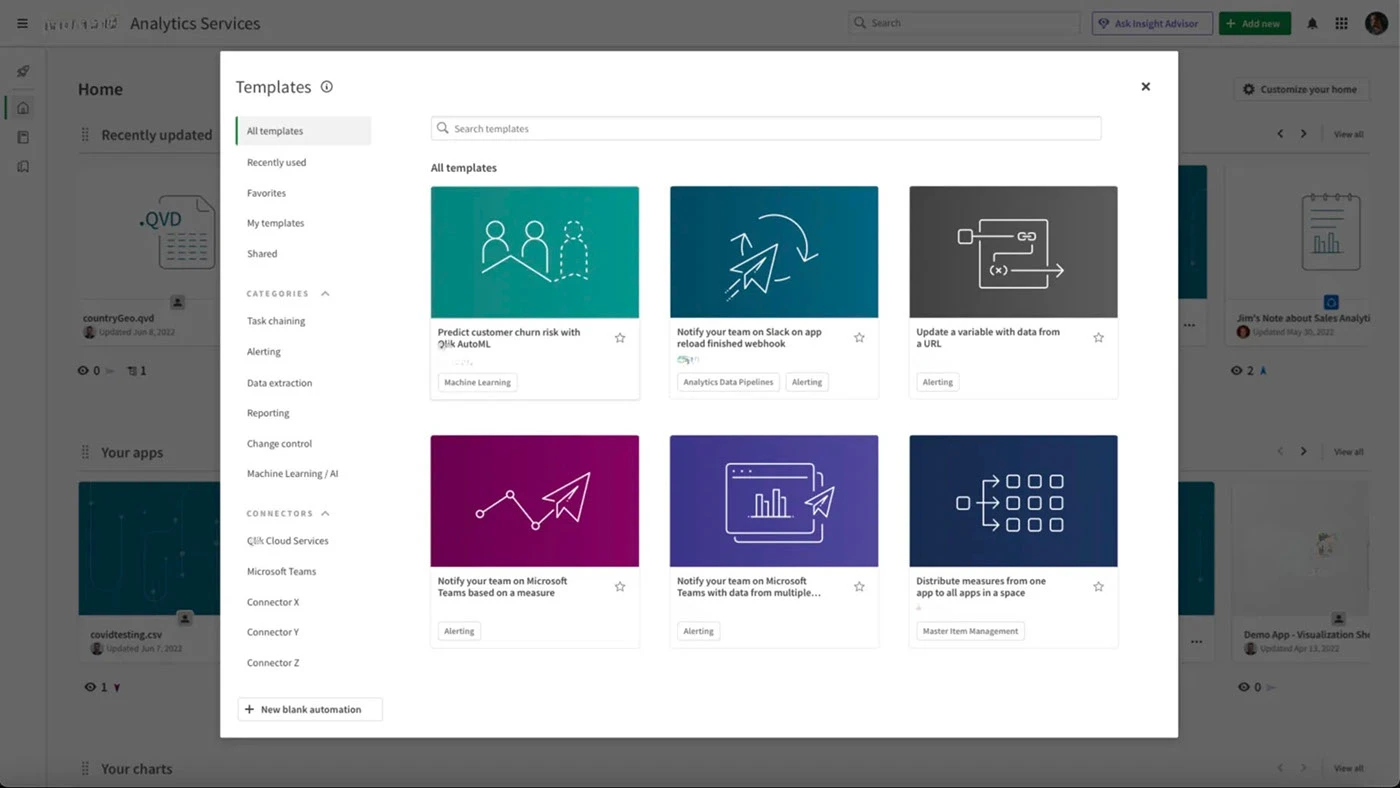The height and width of the screenshot is (788, 1400).
Task: Close the Templates dialog
Action: click(x=1146, y=87)
